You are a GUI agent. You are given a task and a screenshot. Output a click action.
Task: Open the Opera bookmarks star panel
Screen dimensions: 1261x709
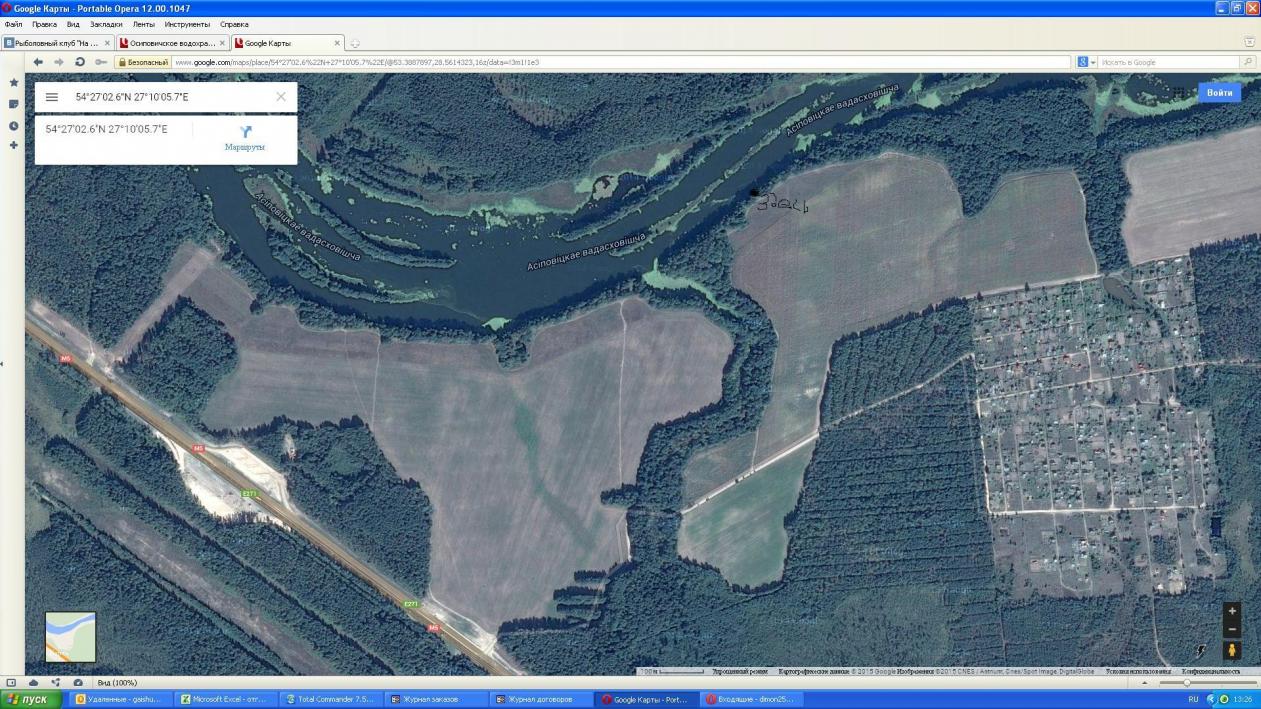13,83
